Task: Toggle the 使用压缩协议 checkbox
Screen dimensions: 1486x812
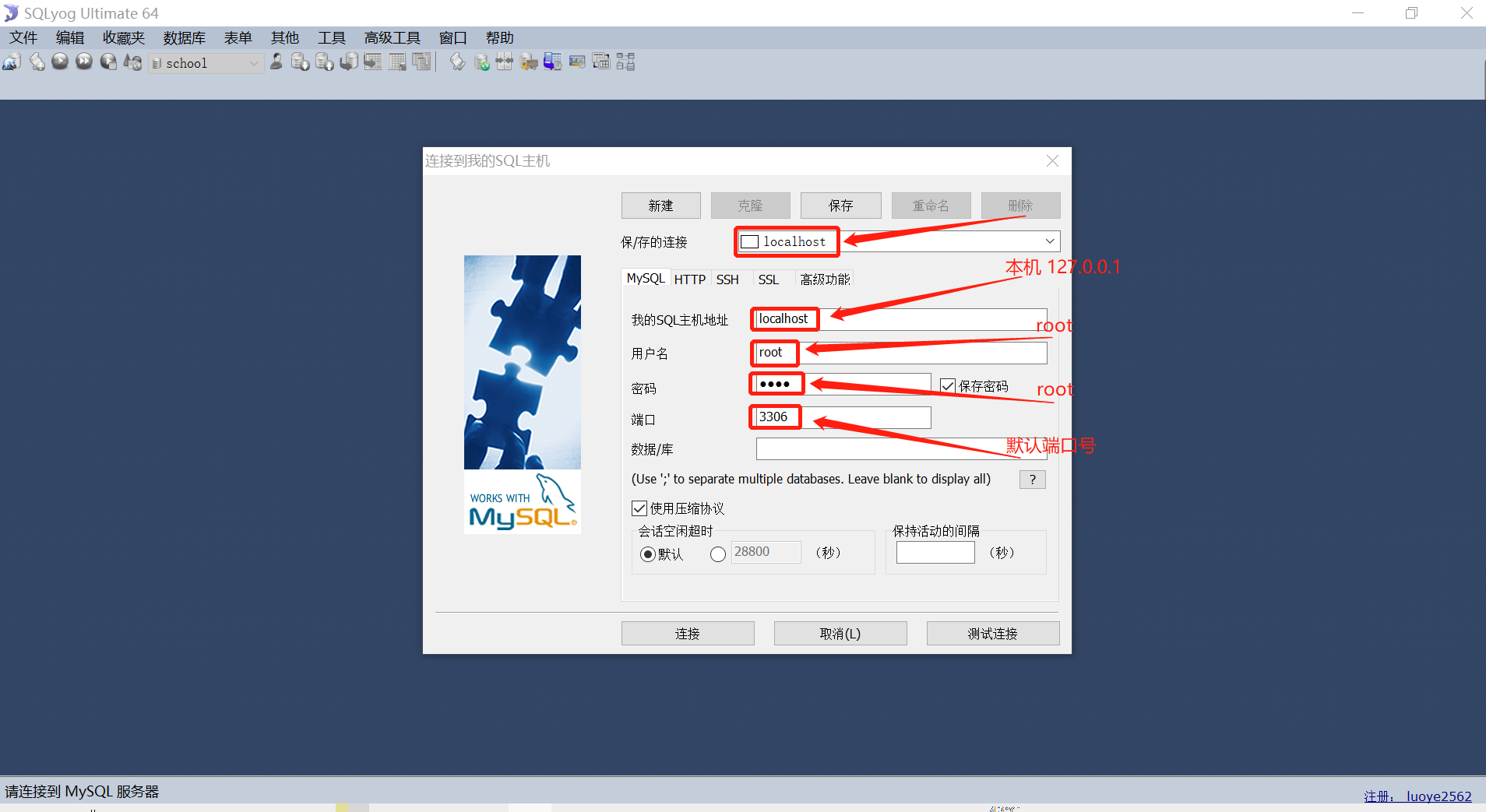Action: coord(639,508)
